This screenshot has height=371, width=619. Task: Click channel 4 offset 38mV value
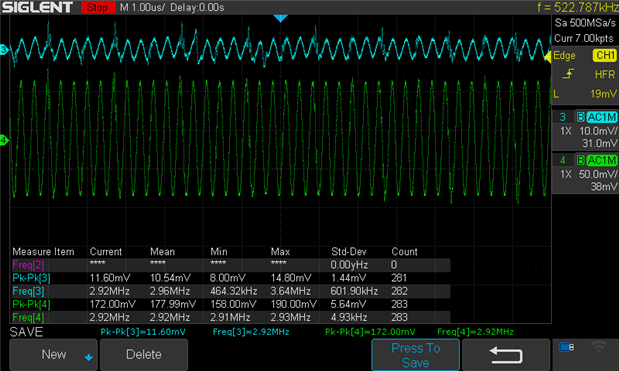point(604,186)
